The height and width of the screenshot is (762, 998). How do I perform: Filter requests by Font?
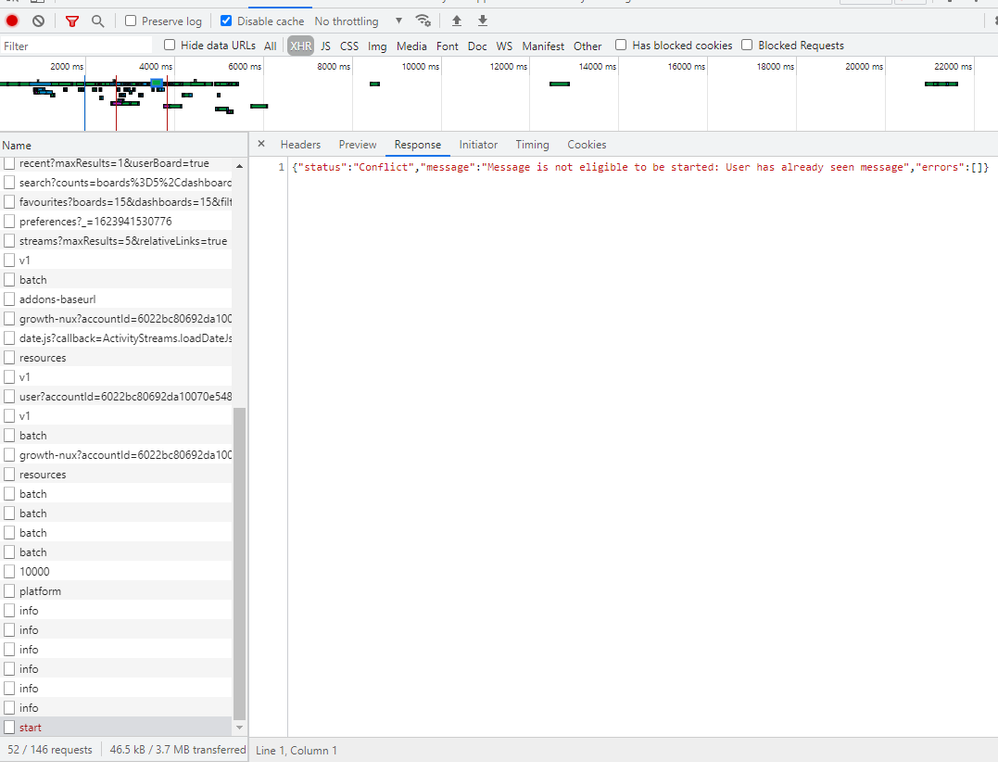tap(447, 46)
